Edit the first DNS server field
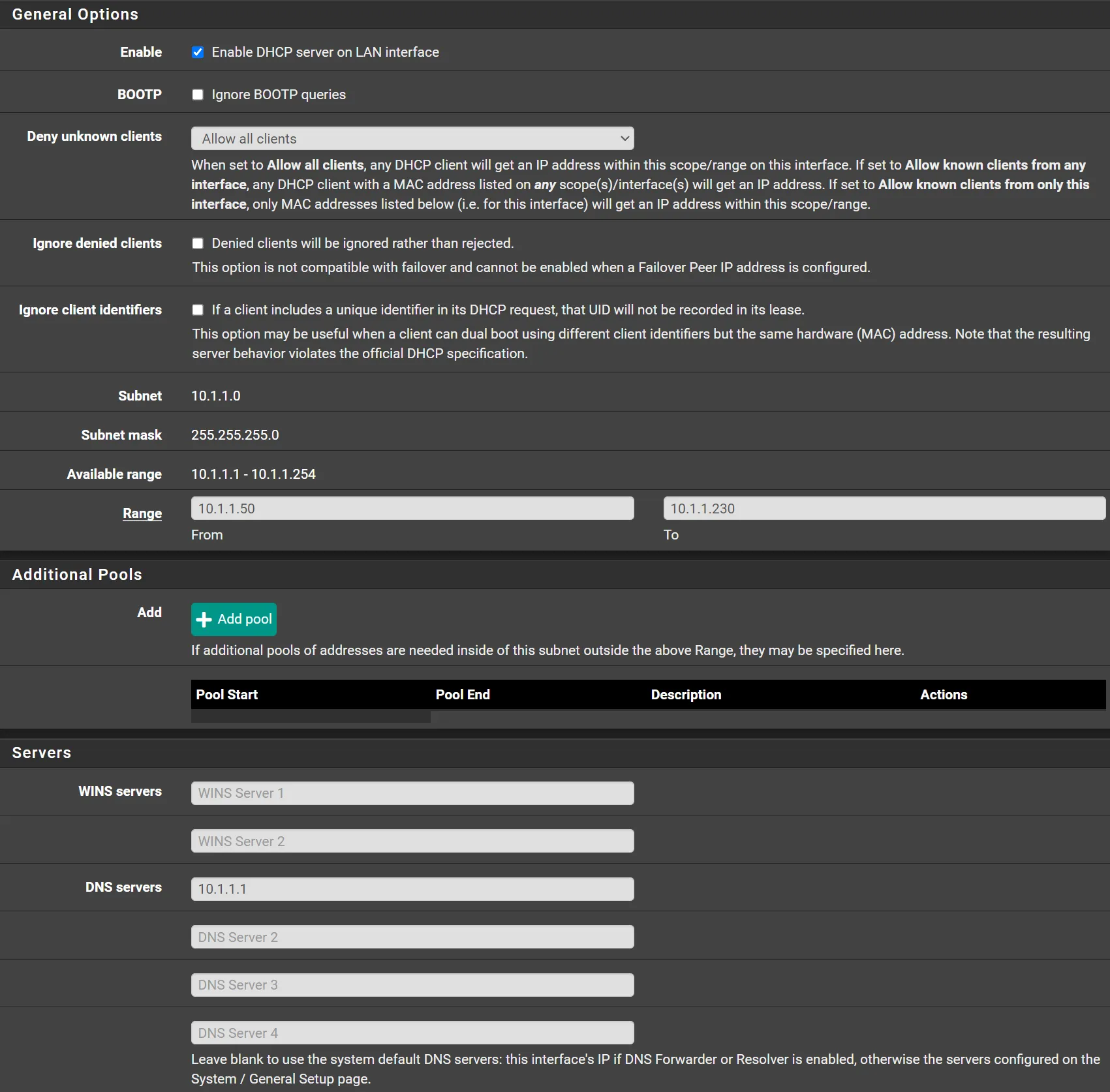Screen dimensions: 1110x1092 pos(412,889)
